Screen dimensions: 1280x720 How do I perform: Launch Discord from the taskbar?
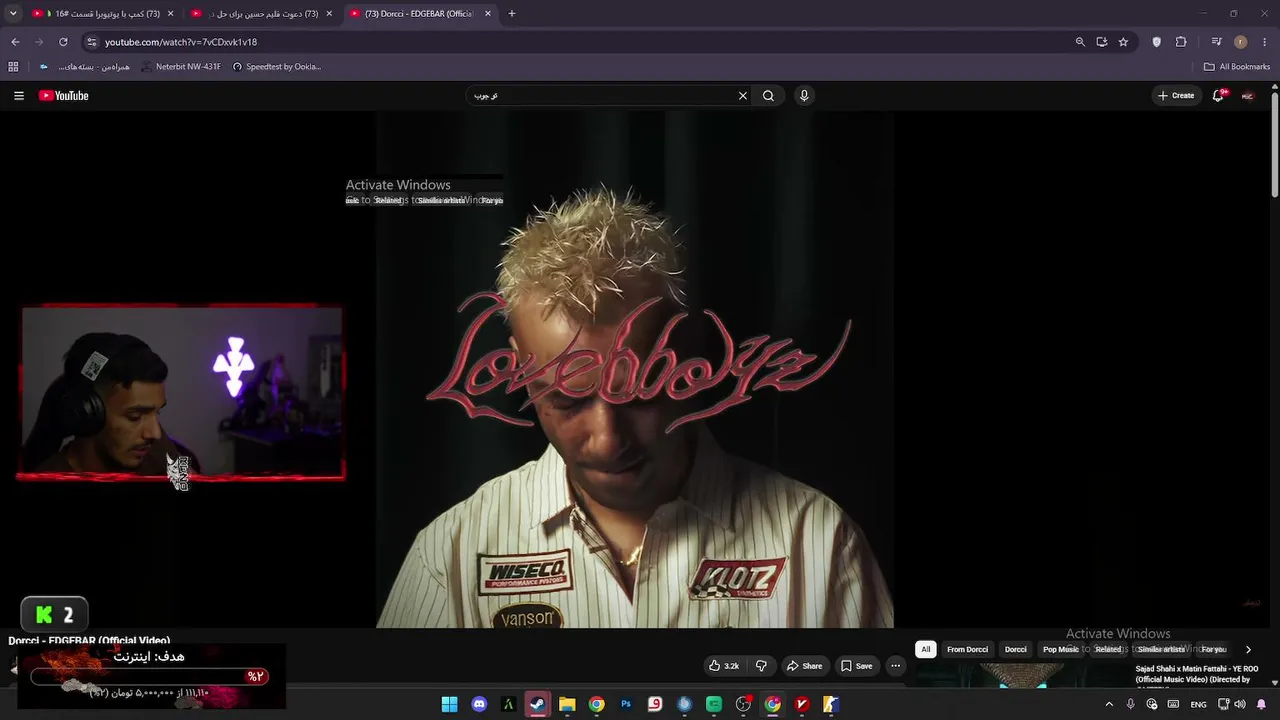click(x=479, y=704)
